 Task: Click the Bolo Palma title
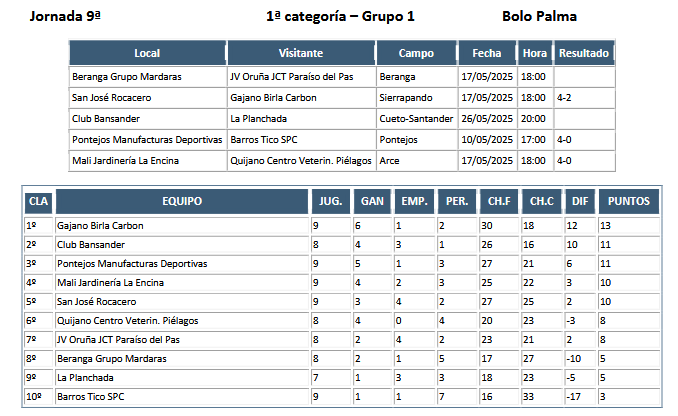[x=539, y=16]
